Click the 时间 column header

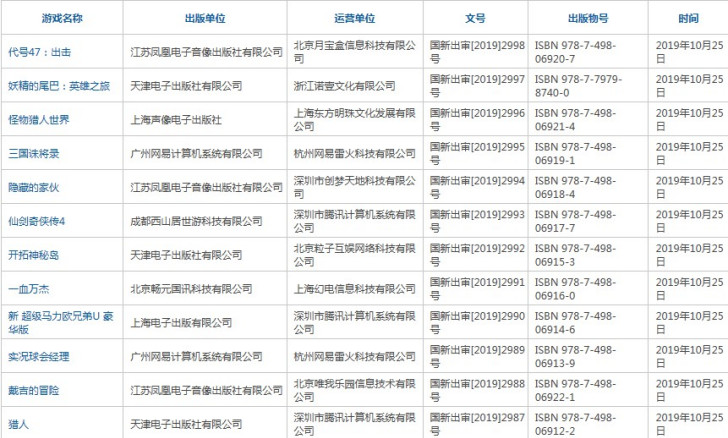pyautogui.click(x=688, y=18)
